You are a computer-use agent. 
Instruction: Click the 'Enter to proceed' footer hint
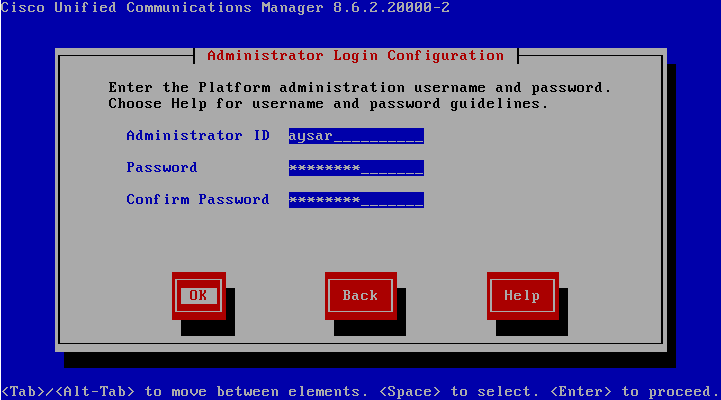(x=635, y=392)
